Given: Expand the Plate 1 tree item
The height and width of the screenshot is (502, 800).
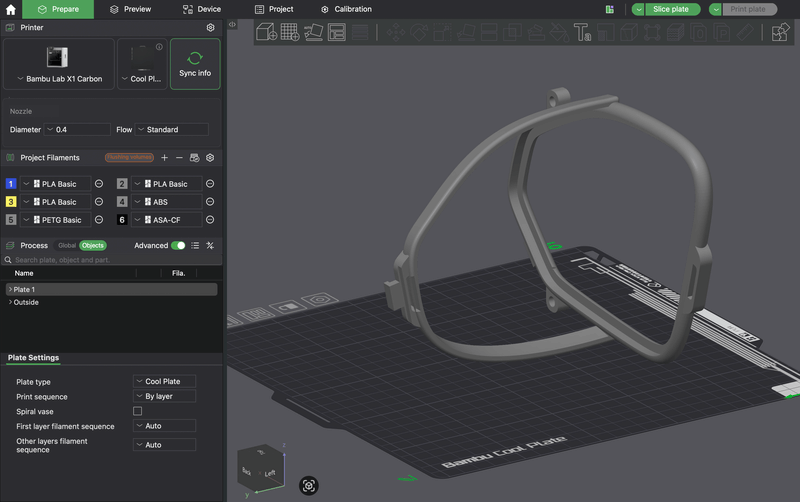Looking at the screenshot, I should pos(10,290).
